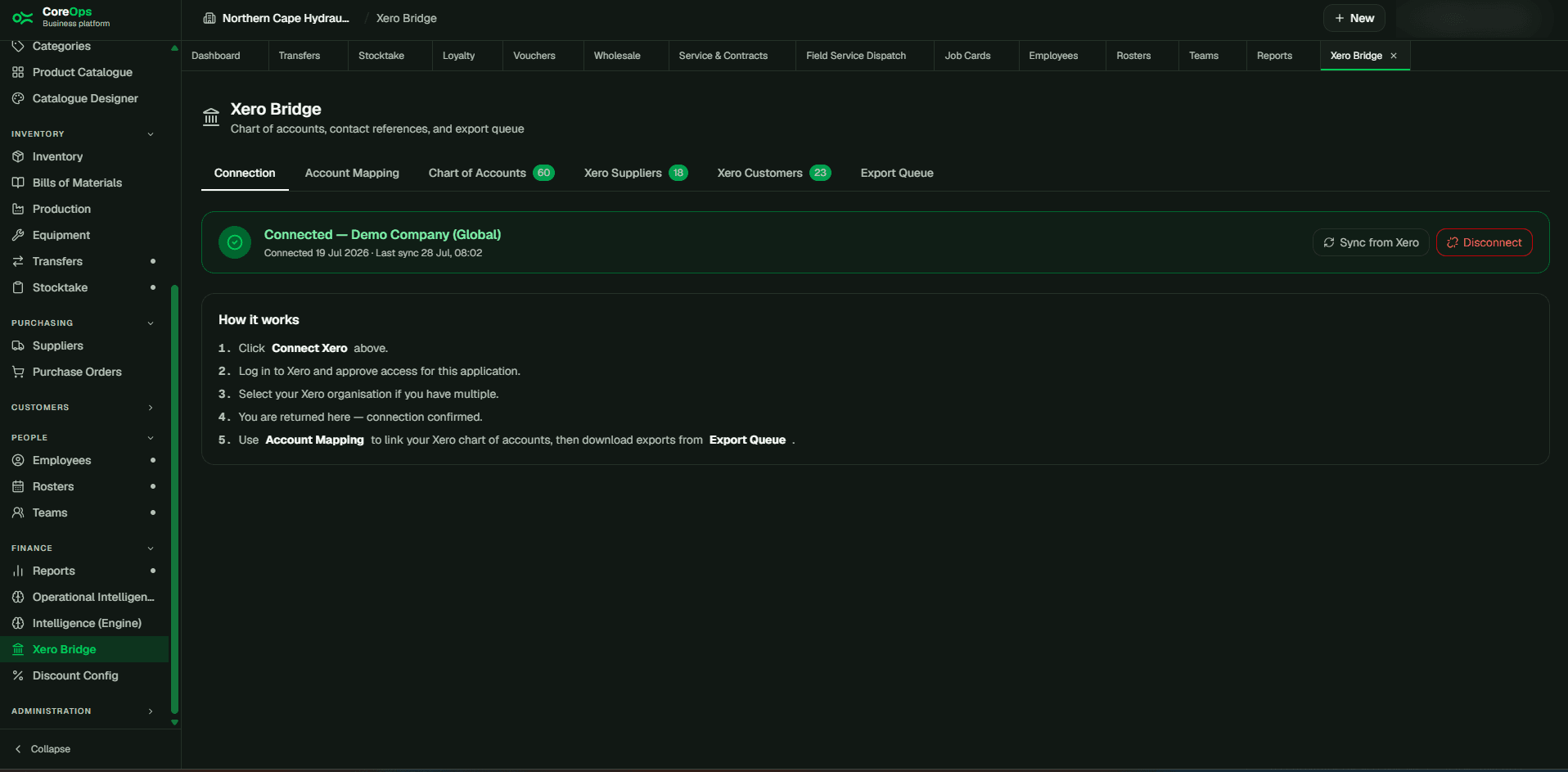Image resolution: width=1568 pixels, height=772 pixels.
Task: Click the Rosters calendar icon in sidebar
Action: pyautogui.click(x=18, y=486)
